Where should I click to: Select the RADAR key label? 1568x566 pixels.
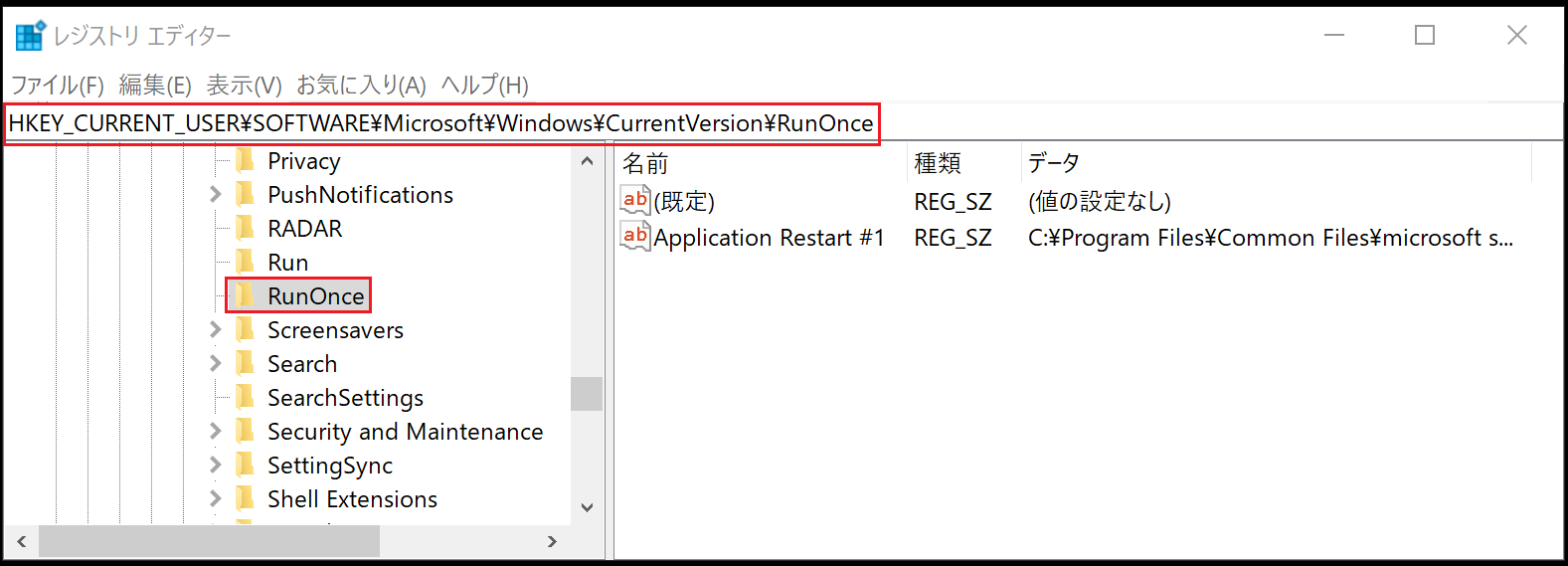point(305,229)
